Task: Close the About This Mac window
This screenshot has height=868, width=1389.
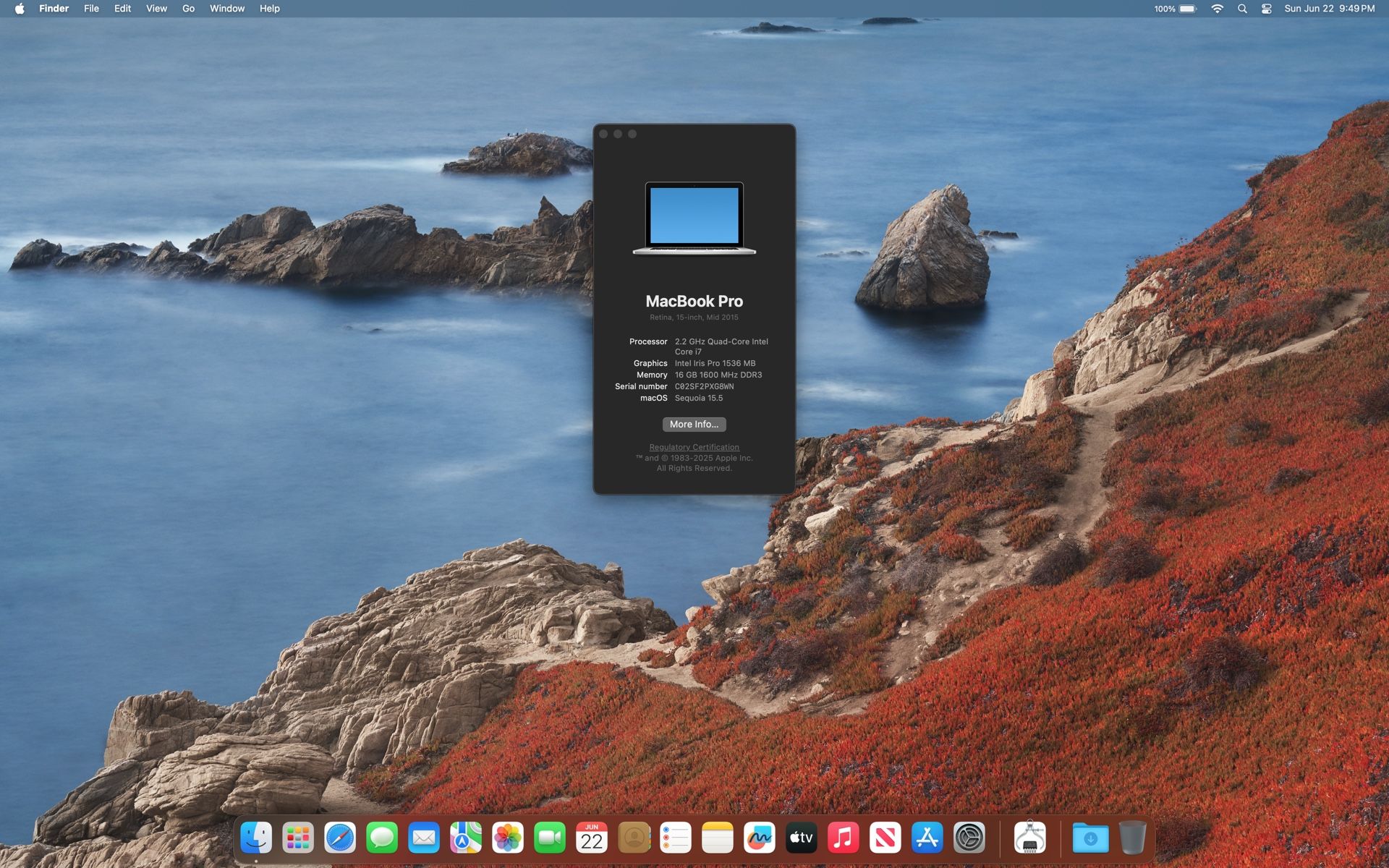Action: click(x=603, y=134)
